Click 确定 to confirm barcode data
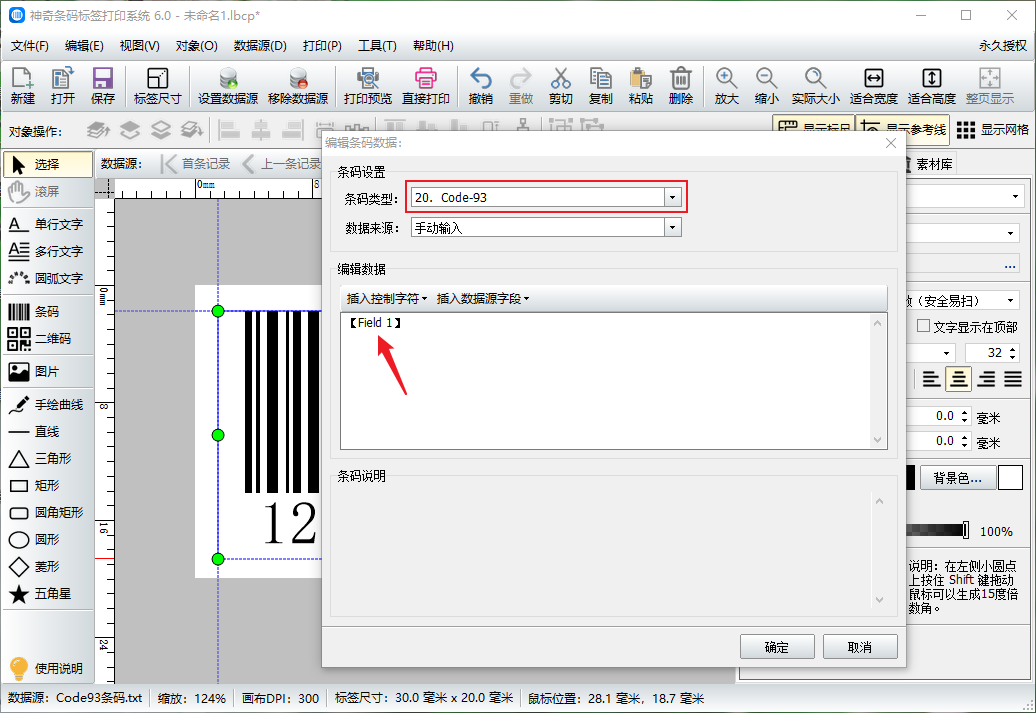This screenshot has width=1036, height=713. (x=777, y=647)
